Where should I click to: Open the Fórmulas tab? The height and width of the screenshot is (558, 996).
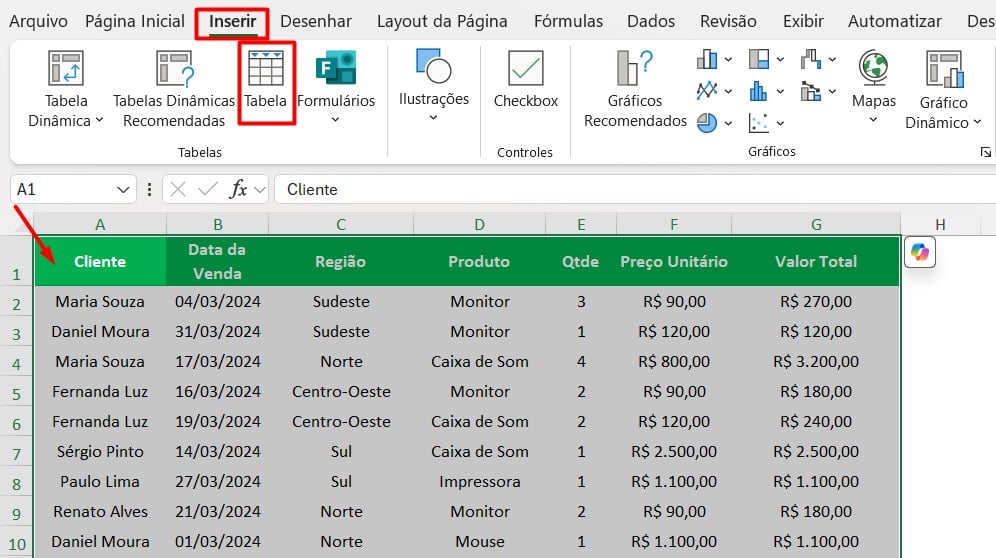tap(568, 22)
